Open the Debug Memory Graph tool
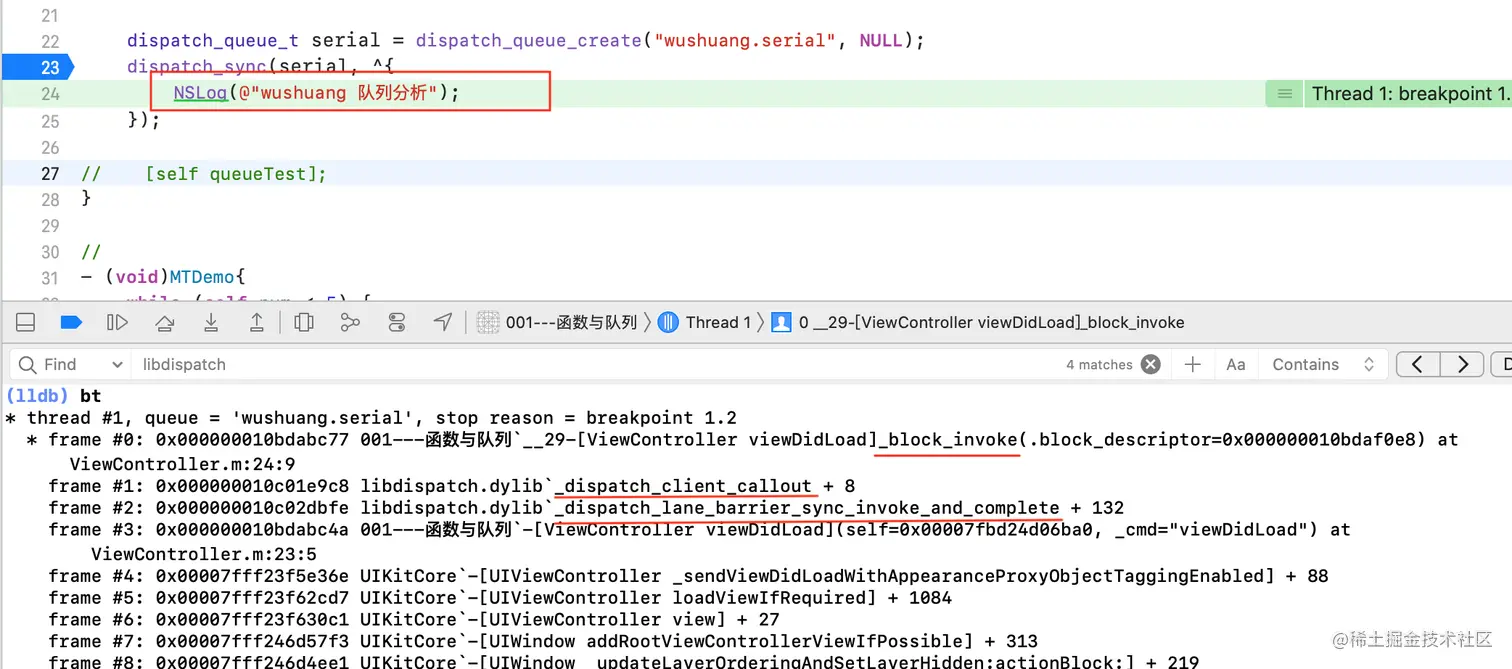Screen dimensions: 1512x669 [x=350, y=322]
